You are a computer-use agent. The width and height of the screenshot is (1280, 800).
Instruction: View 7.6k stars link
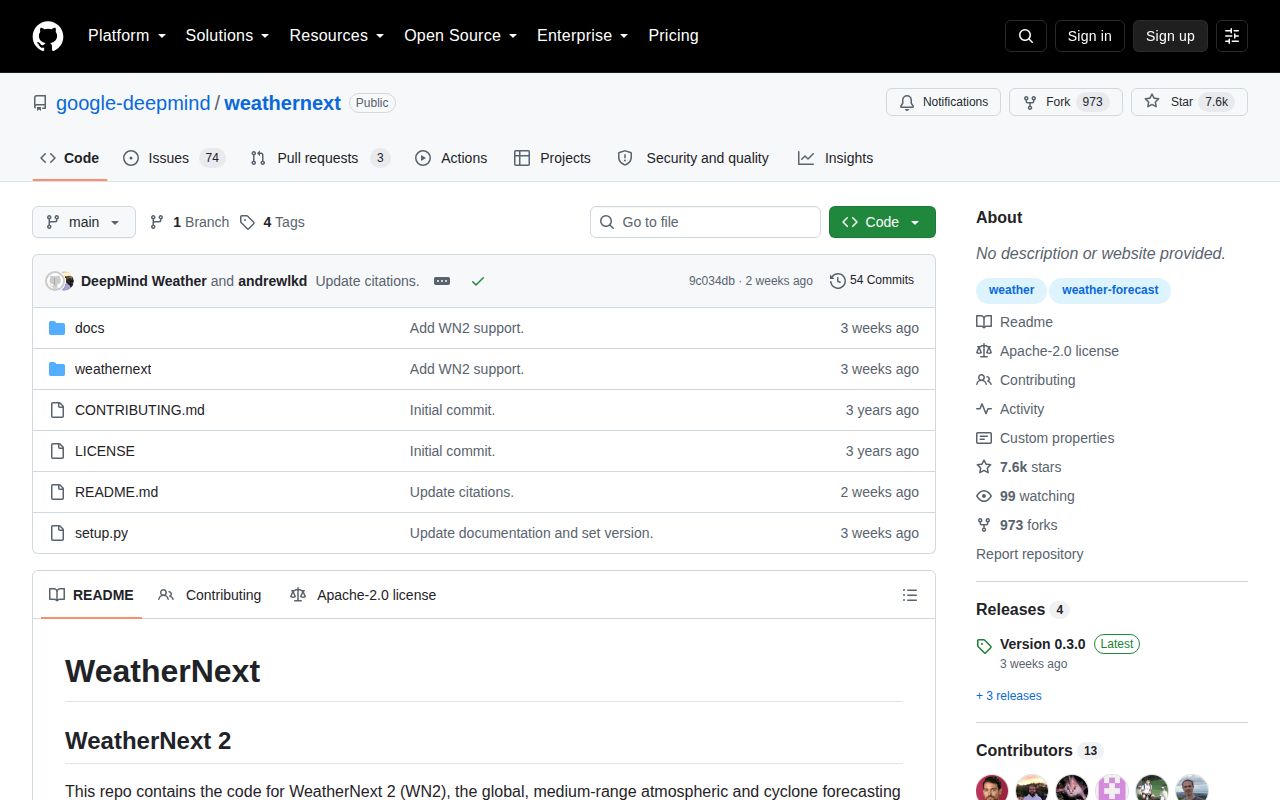(x=1019, y=467)
